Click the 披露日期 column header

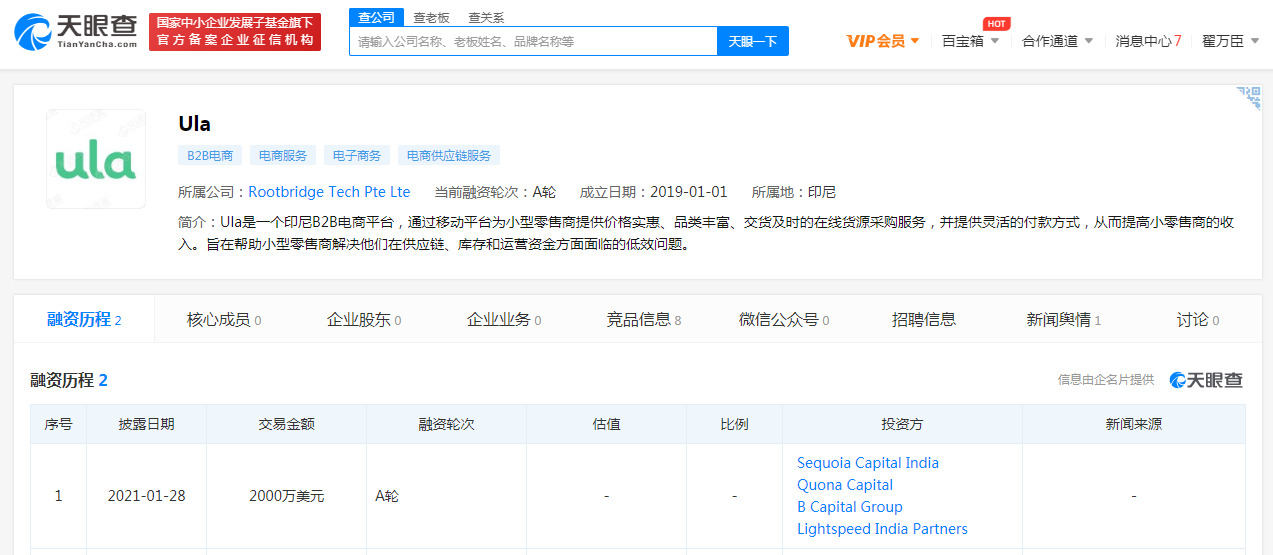click(x=147, y=424)
